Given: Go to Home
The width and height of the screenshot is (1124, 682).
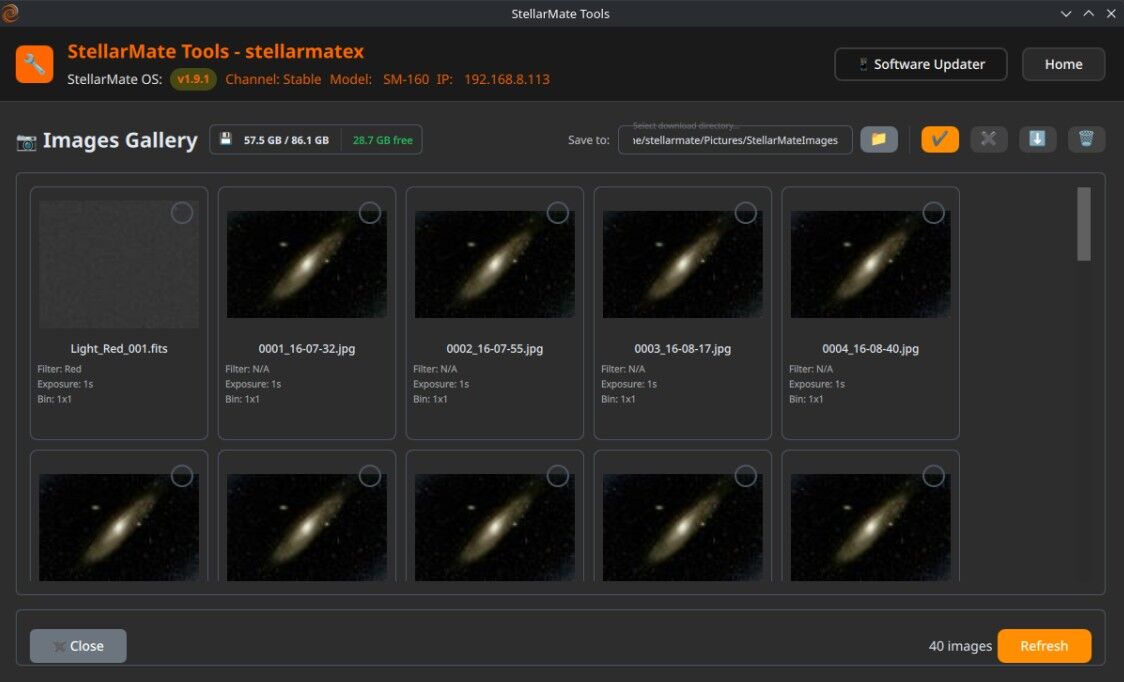Looking at the screenshot, I should point(1063,65).
